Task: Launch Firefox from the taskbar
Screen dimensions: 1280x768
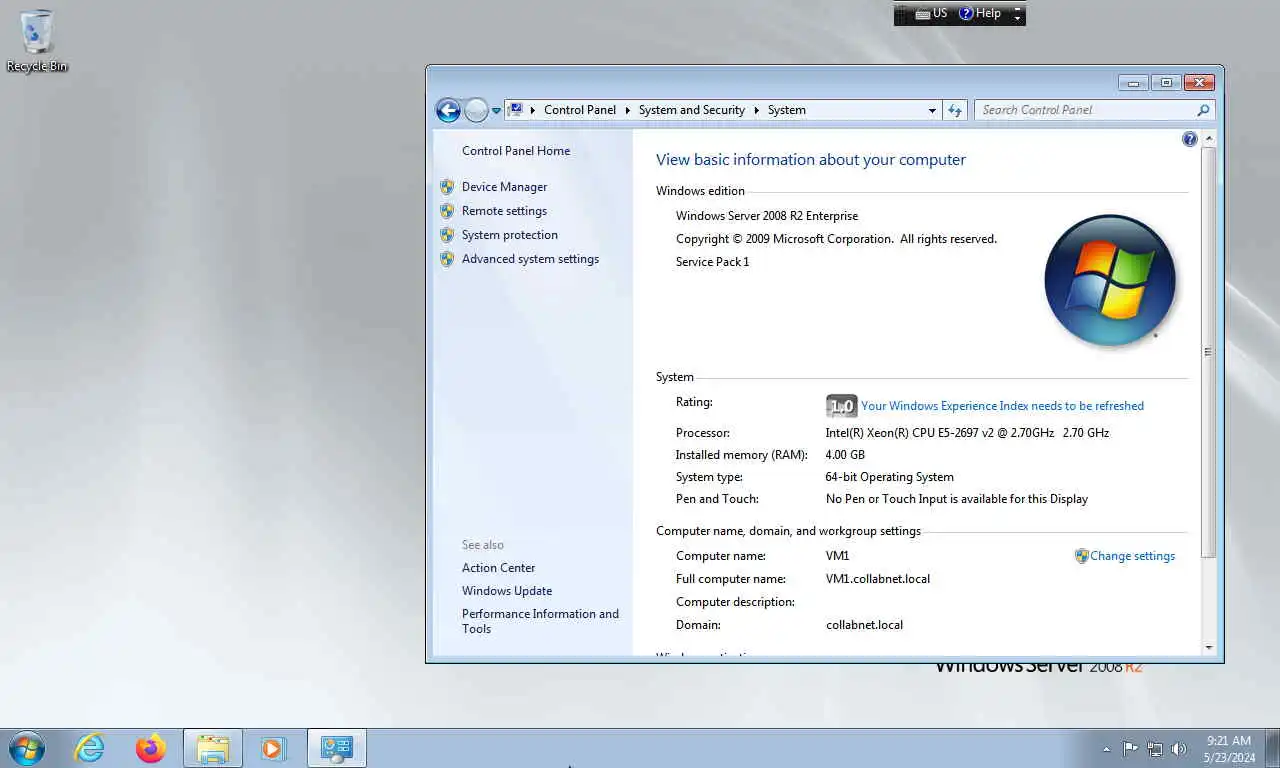Action: (x=150, y=748)
